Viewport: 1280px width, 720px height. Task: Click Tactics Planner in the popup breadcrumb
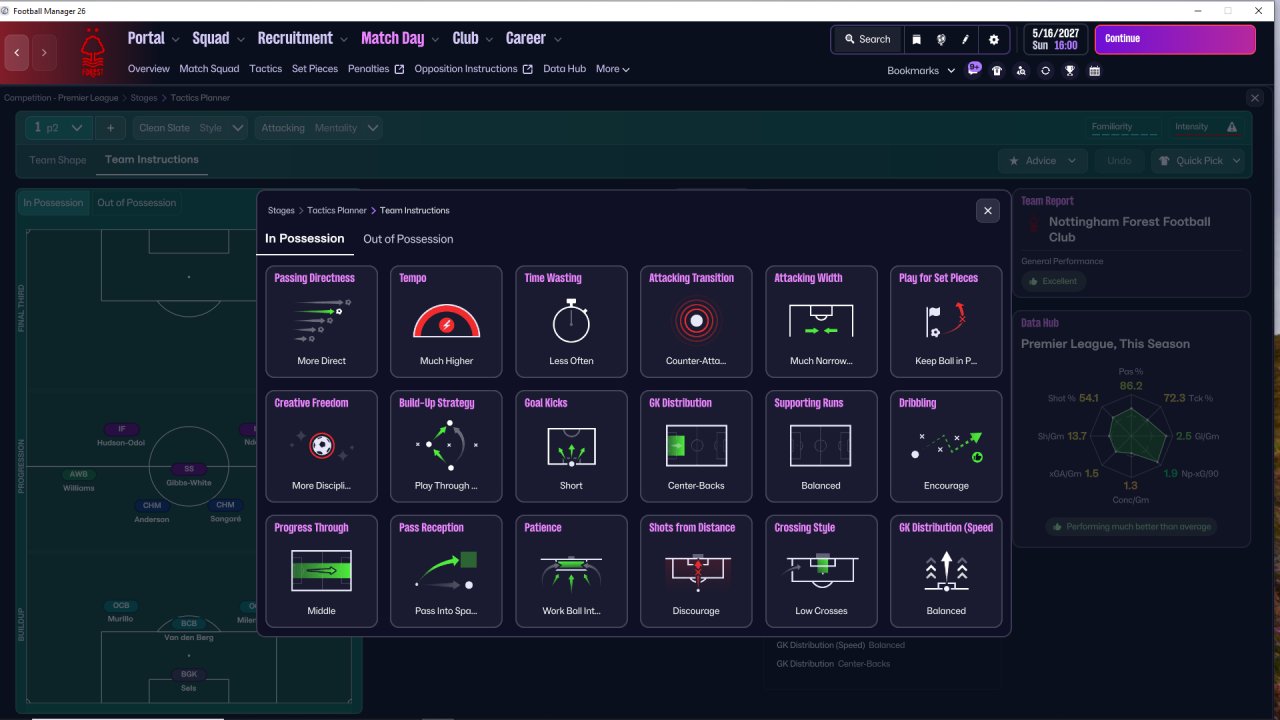(337, 211)
